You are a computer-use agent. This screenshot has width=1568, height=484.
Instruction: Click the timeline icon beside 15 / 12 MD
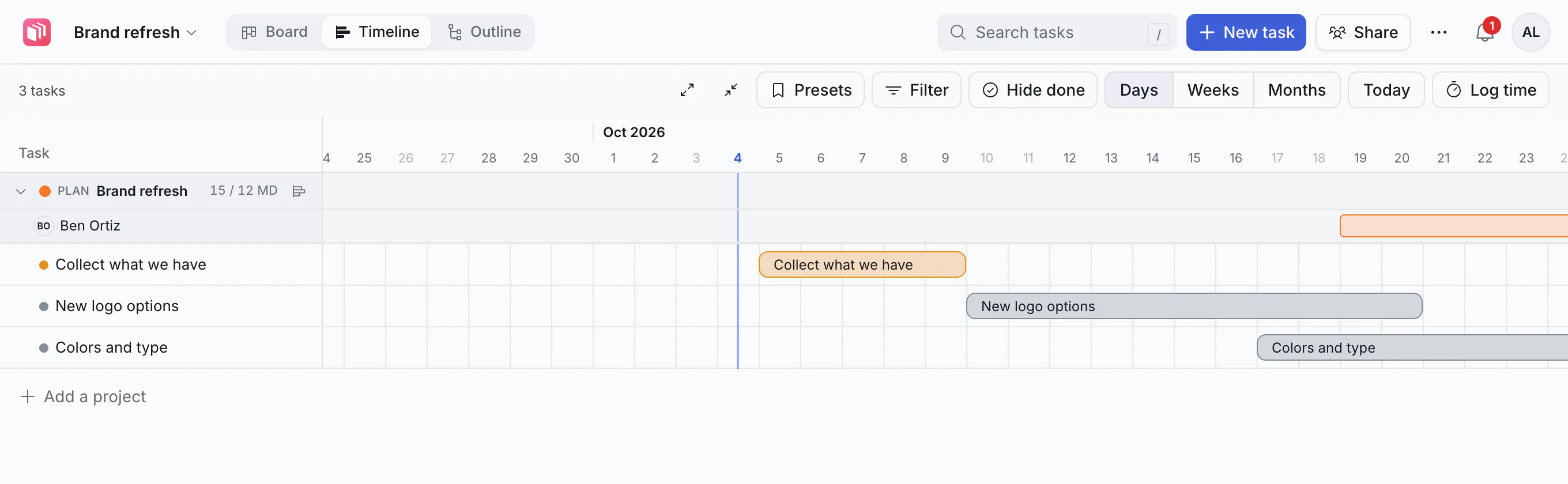tap(298, 191)
